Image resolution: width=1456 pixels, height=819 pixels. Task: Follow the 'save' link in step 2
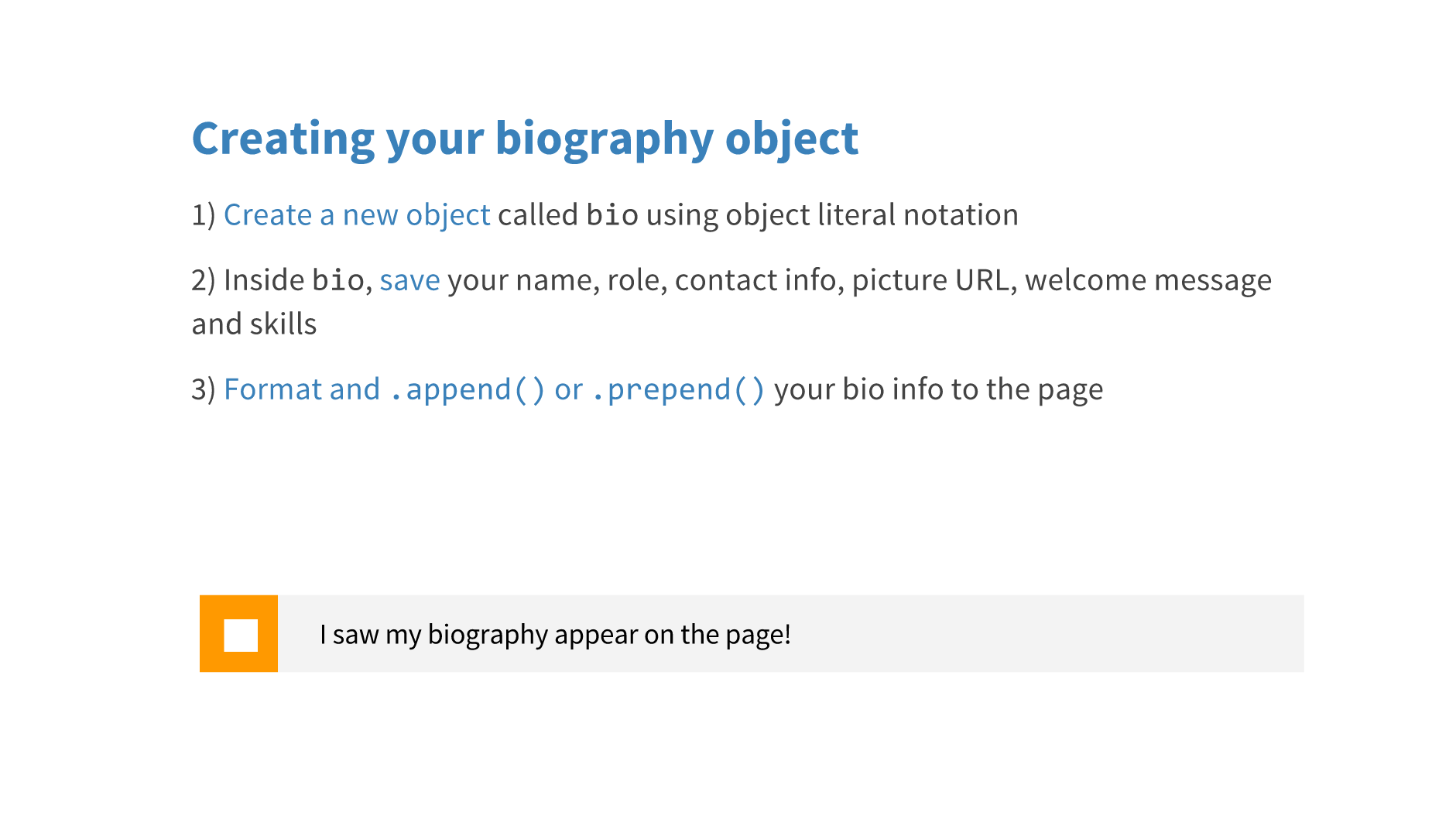click(409, 280)
